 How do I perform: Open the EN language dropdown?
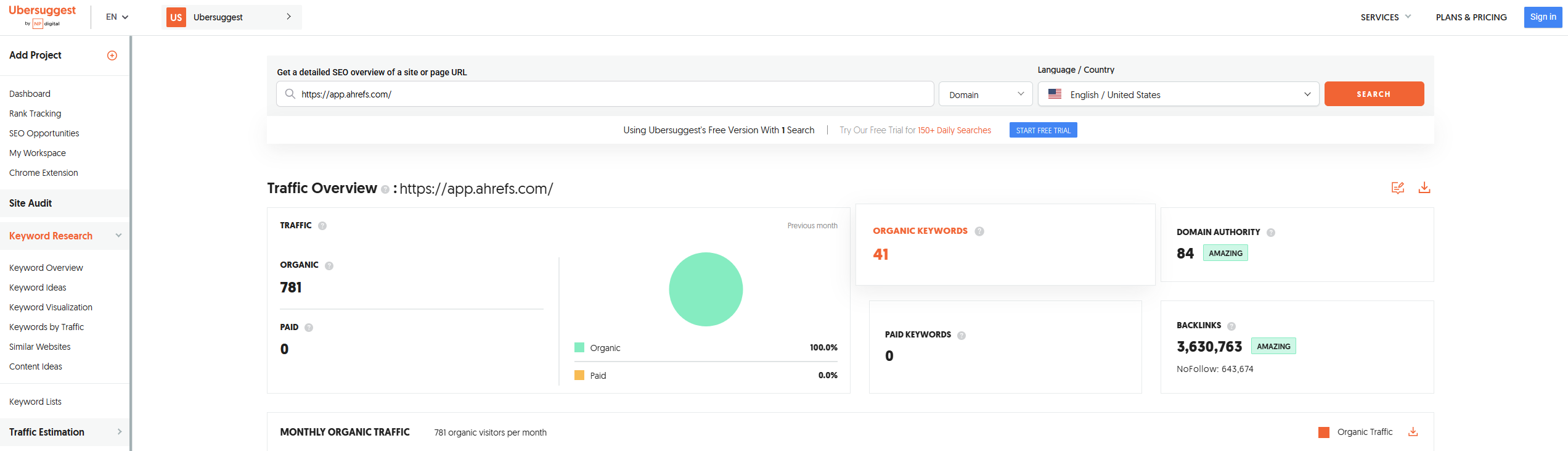[117, 17]
